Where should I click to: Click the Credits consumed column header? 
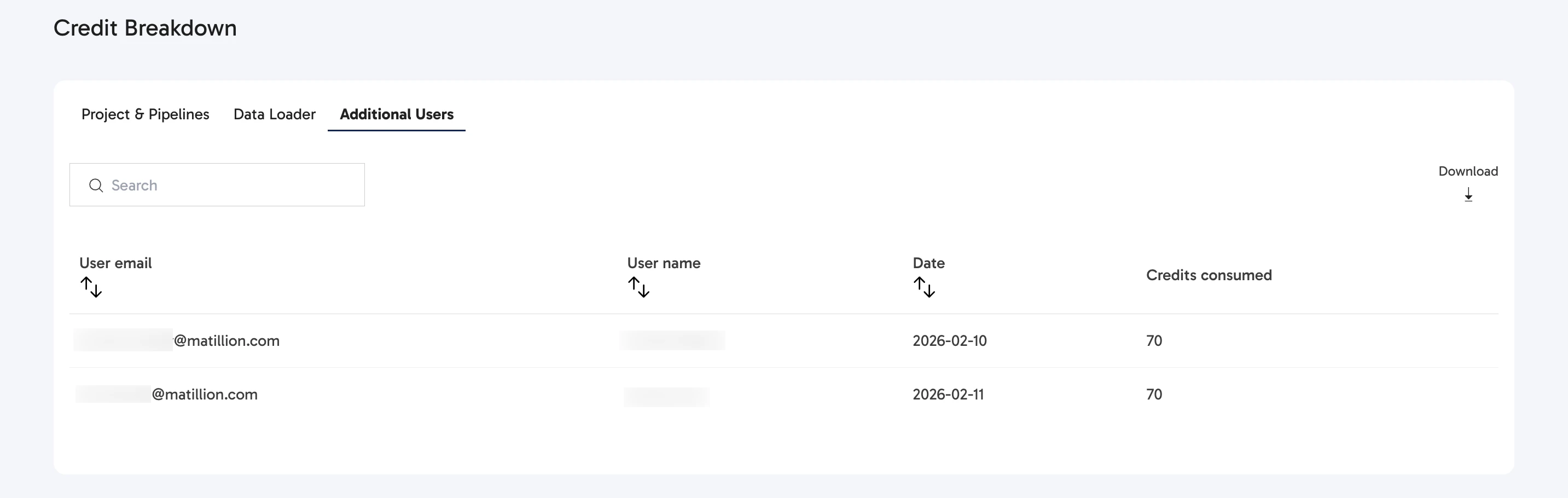pos(1208,275)
